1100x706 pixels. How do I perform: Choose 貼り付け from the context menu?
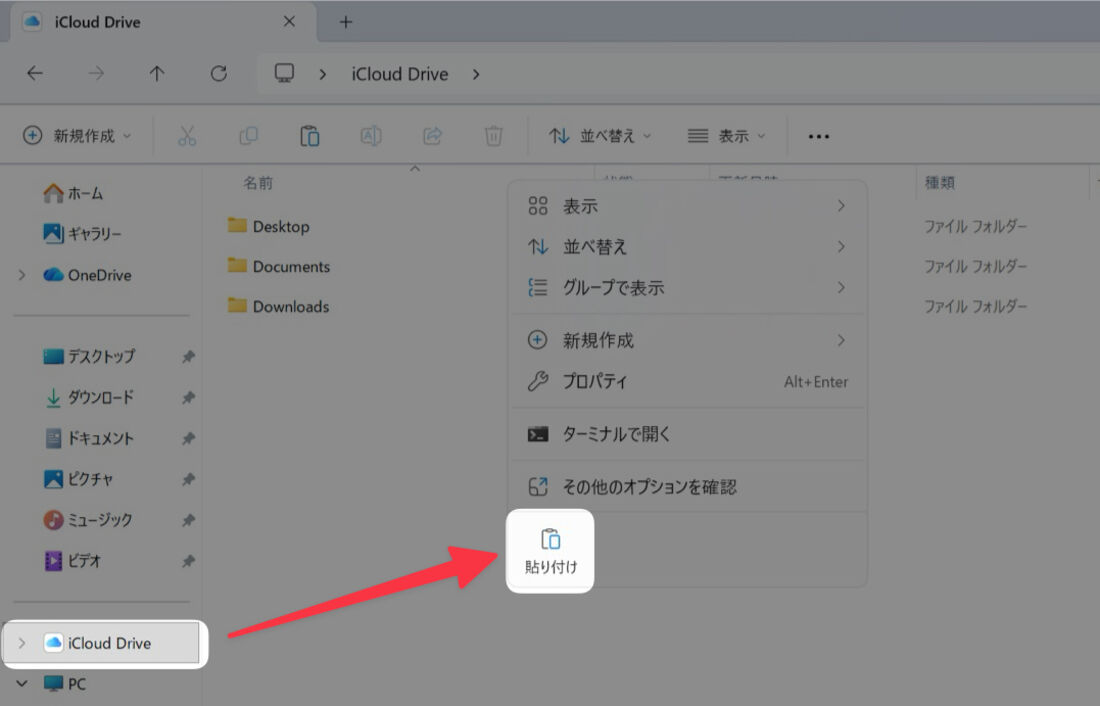[550, 550]
